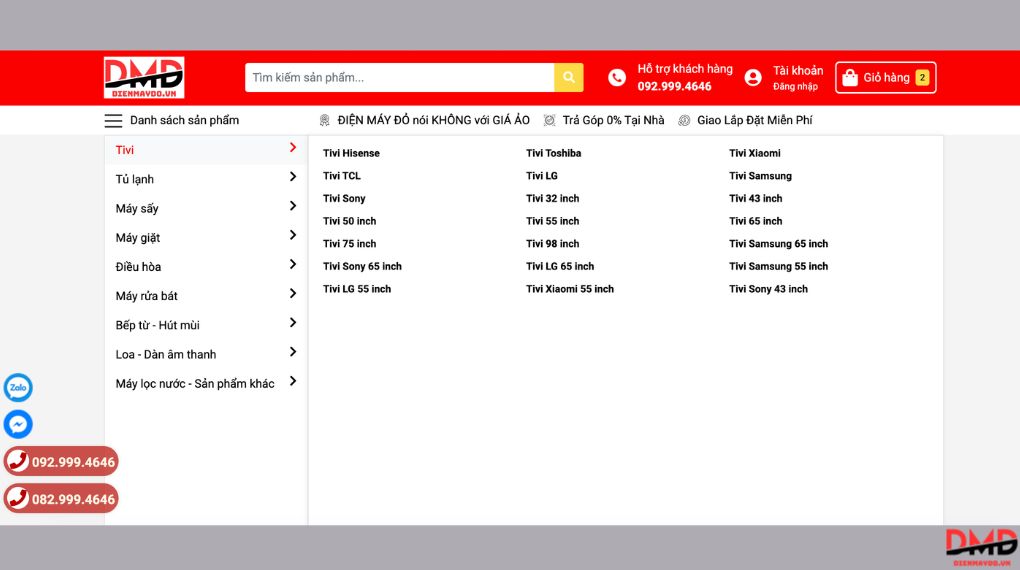1020x570 pixels.
Task: Open the Tivi 55 inch link
Action: [552, 221]
